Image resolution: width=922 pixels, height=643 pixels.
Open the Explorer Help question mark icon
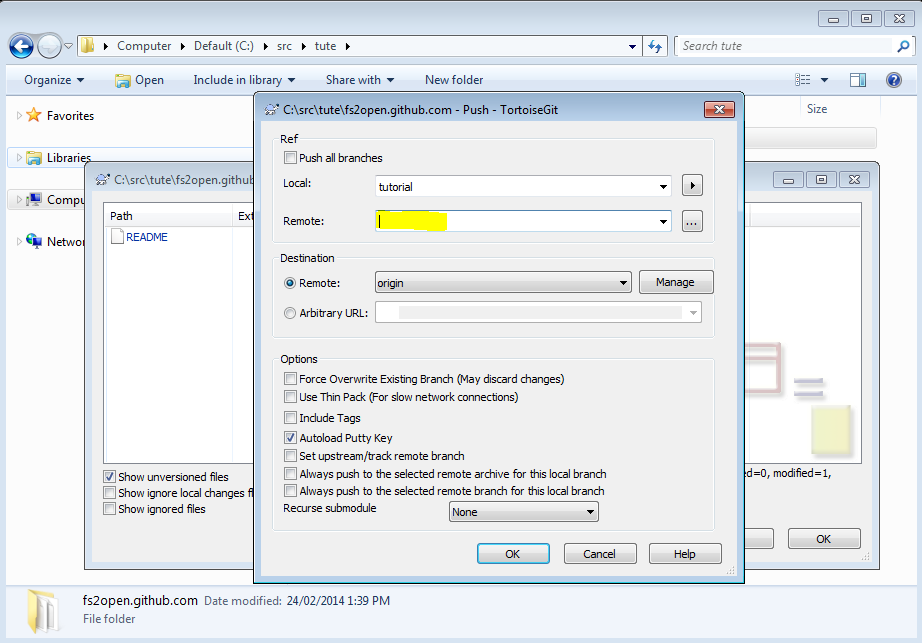(893, 80)
